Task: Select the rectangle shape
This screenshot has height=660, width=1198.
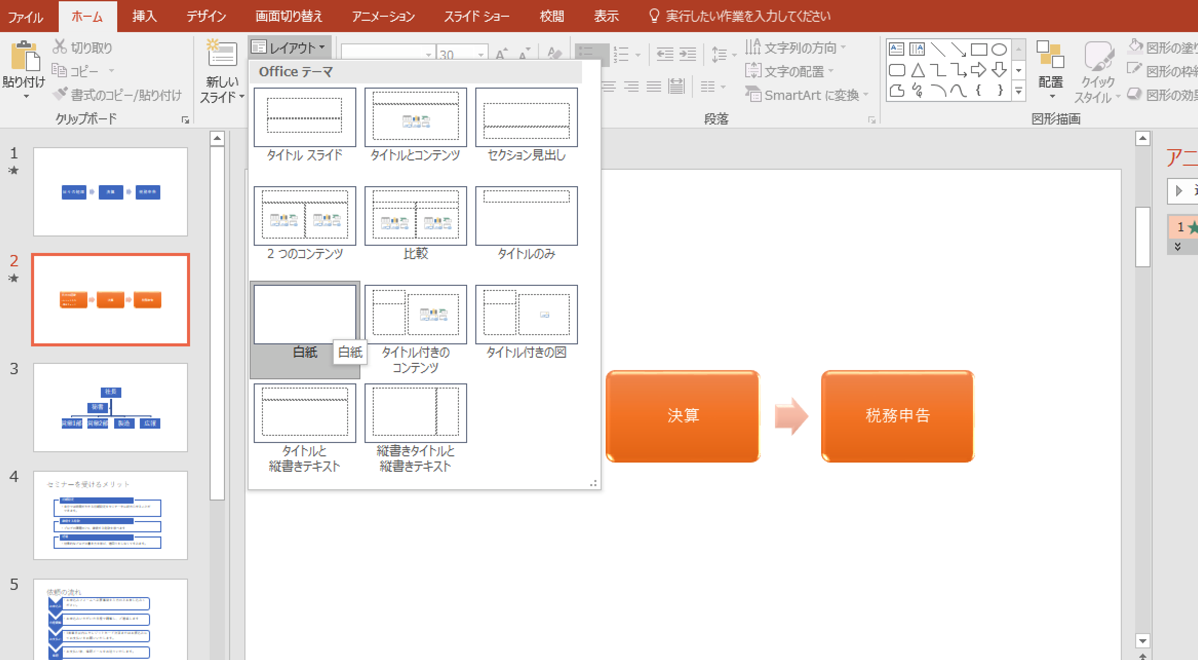Action: (979, 50)
